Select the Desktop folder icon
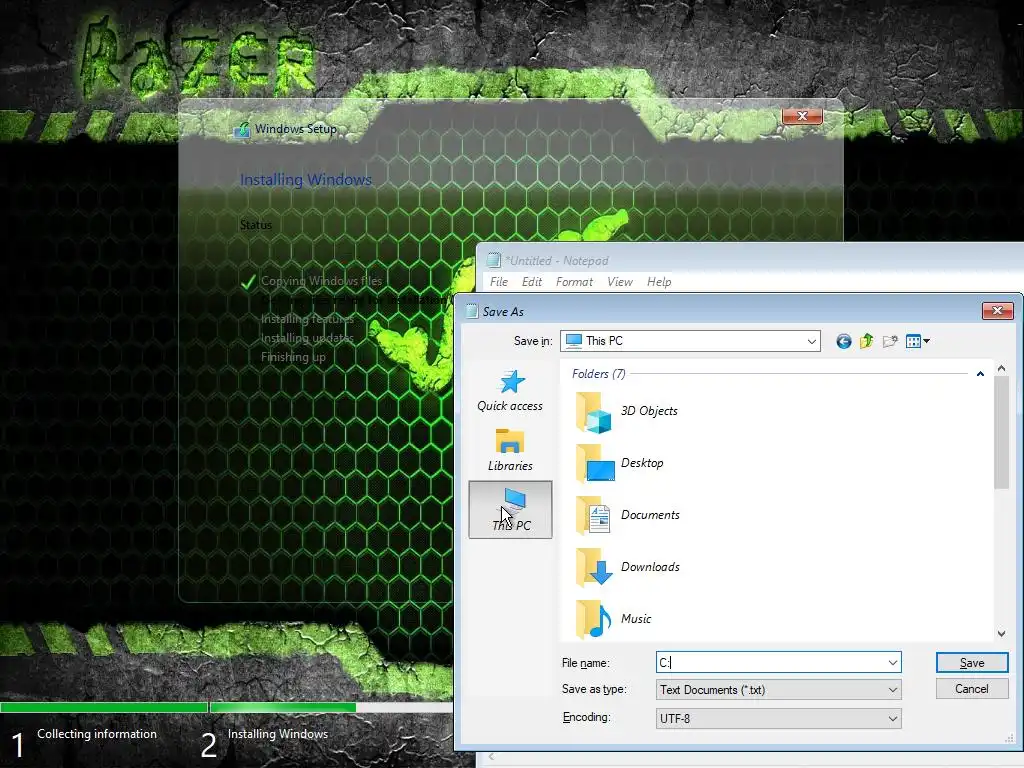Screen dimensions: 1024x768 click(594, 463)
